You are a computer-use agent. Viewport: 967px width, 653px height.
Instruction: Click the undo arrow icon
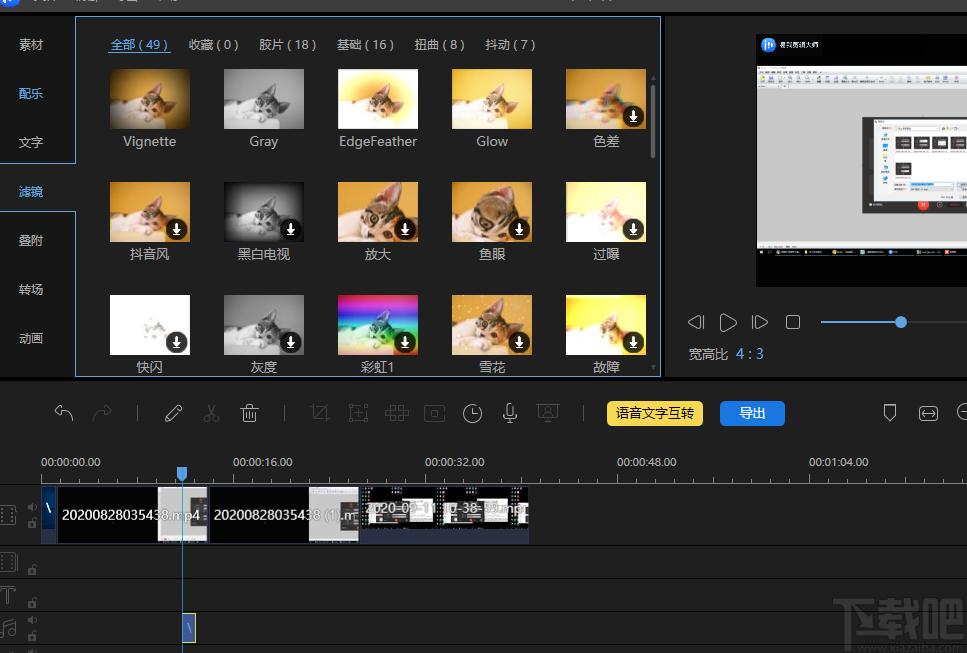coord(64,413)
